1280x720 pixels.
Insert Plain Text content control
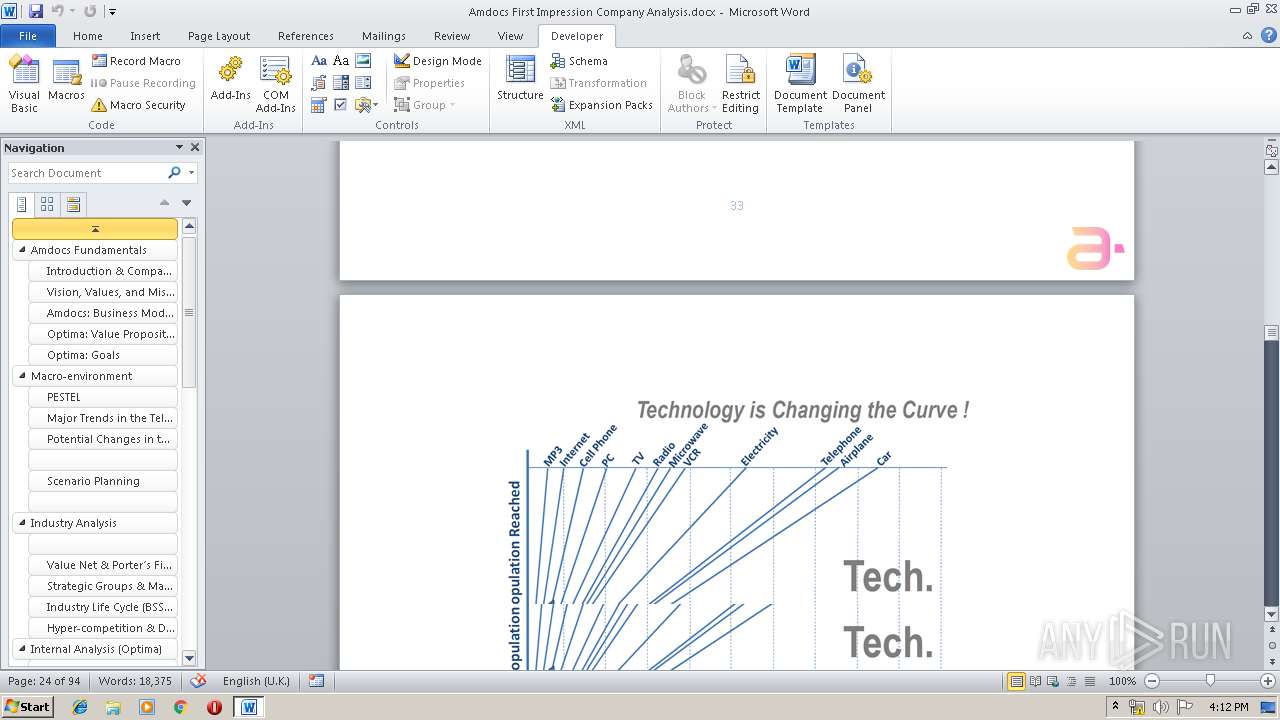click(x=341, y=61)
